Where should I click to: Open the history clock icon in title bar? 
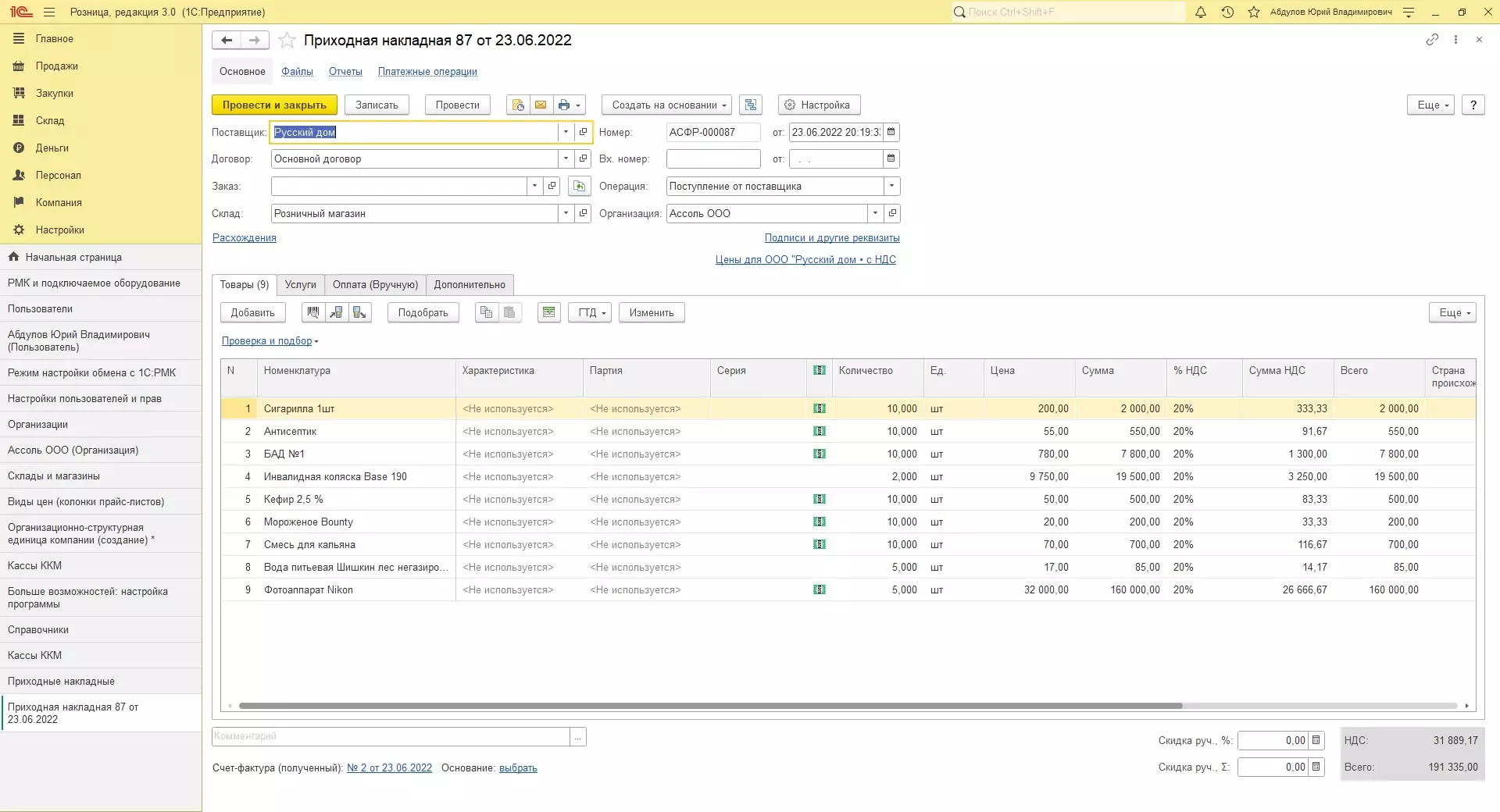pos(1227,12)
